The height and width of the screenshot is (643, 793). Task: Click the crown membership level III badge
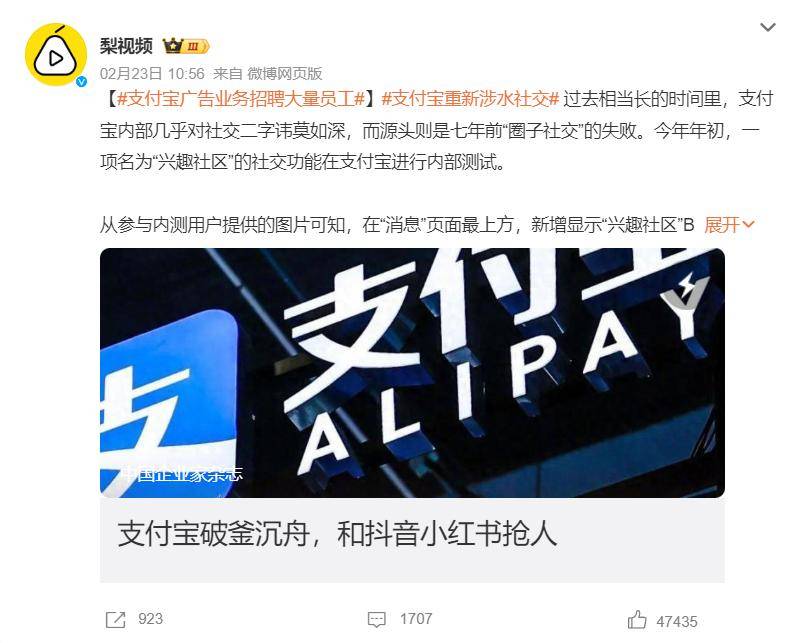coord(186,47)
